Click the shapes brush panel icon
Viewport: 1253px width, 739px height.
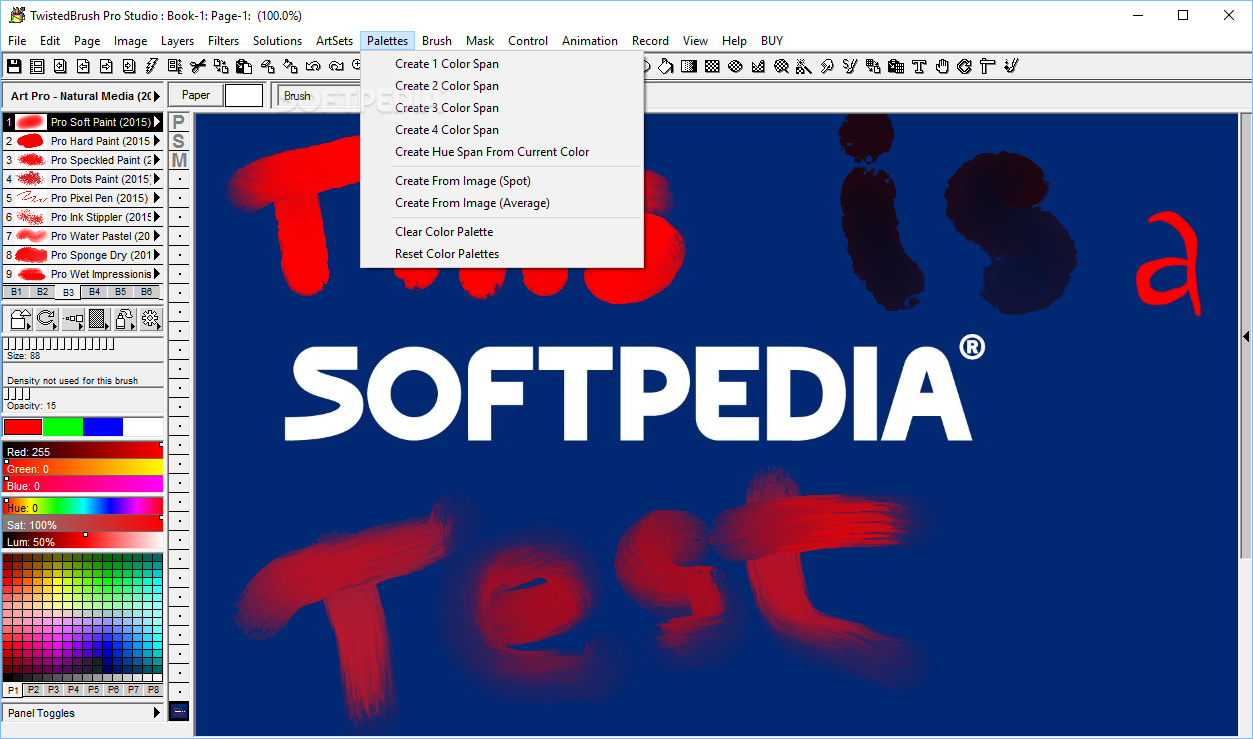(x=21, y=319)
